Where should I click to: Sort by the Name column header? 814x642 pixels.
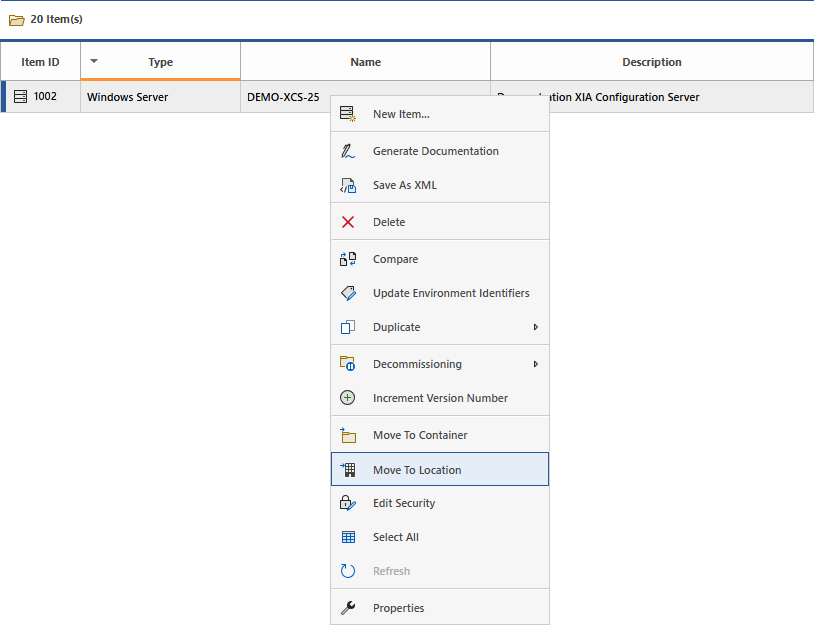[365, 62]
